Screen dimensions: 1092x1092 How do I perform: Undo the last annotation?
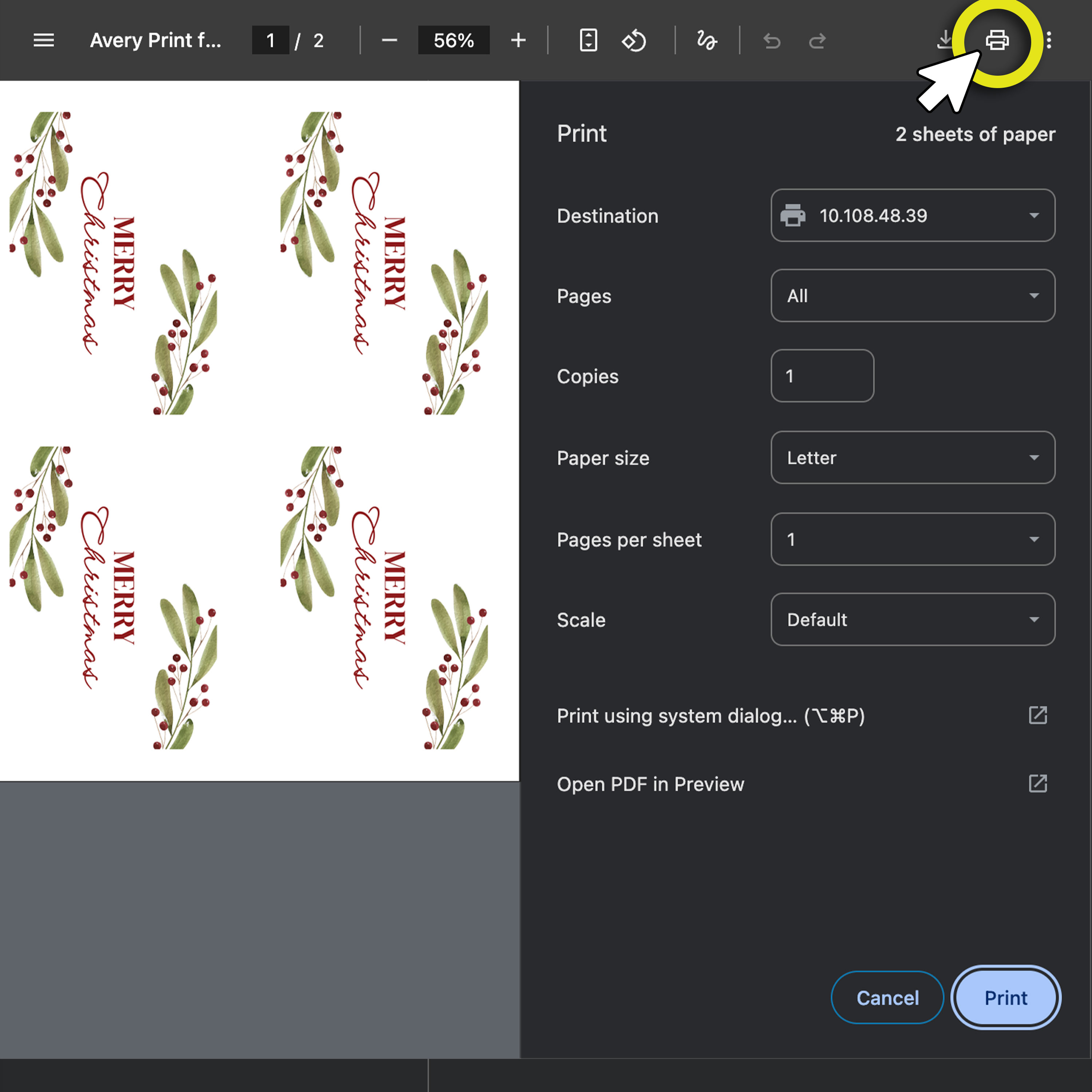click(x=772, y=40)
